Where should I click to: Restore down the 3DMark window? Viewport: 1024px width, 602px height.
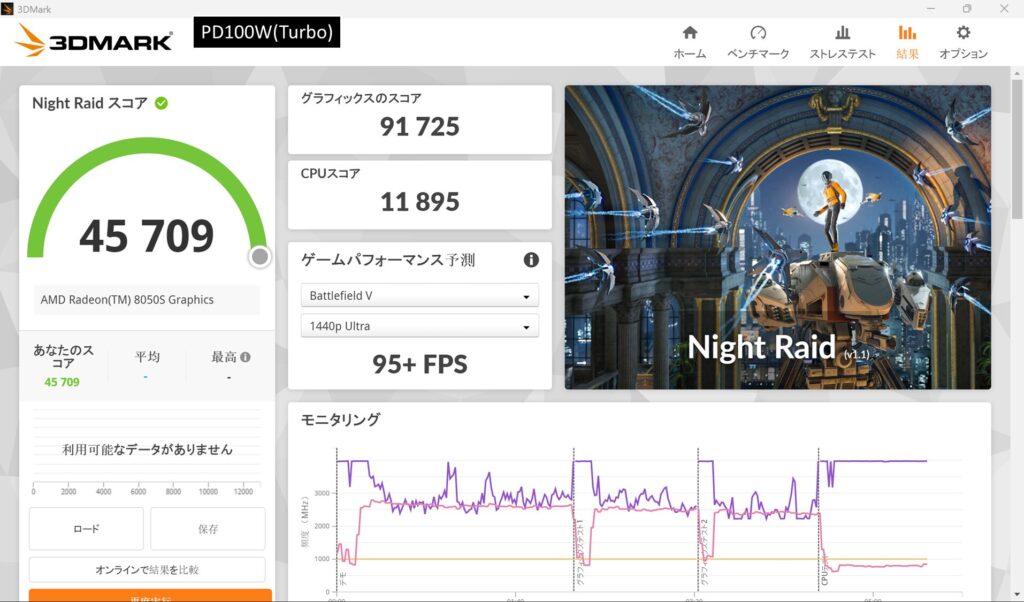pyautogui.click(x=967, y=8)
